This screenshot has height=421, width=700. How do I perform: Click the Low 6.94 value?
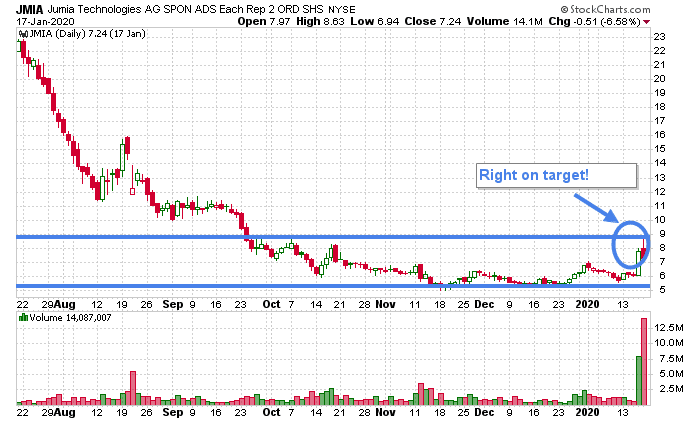[x=375, y=21]
